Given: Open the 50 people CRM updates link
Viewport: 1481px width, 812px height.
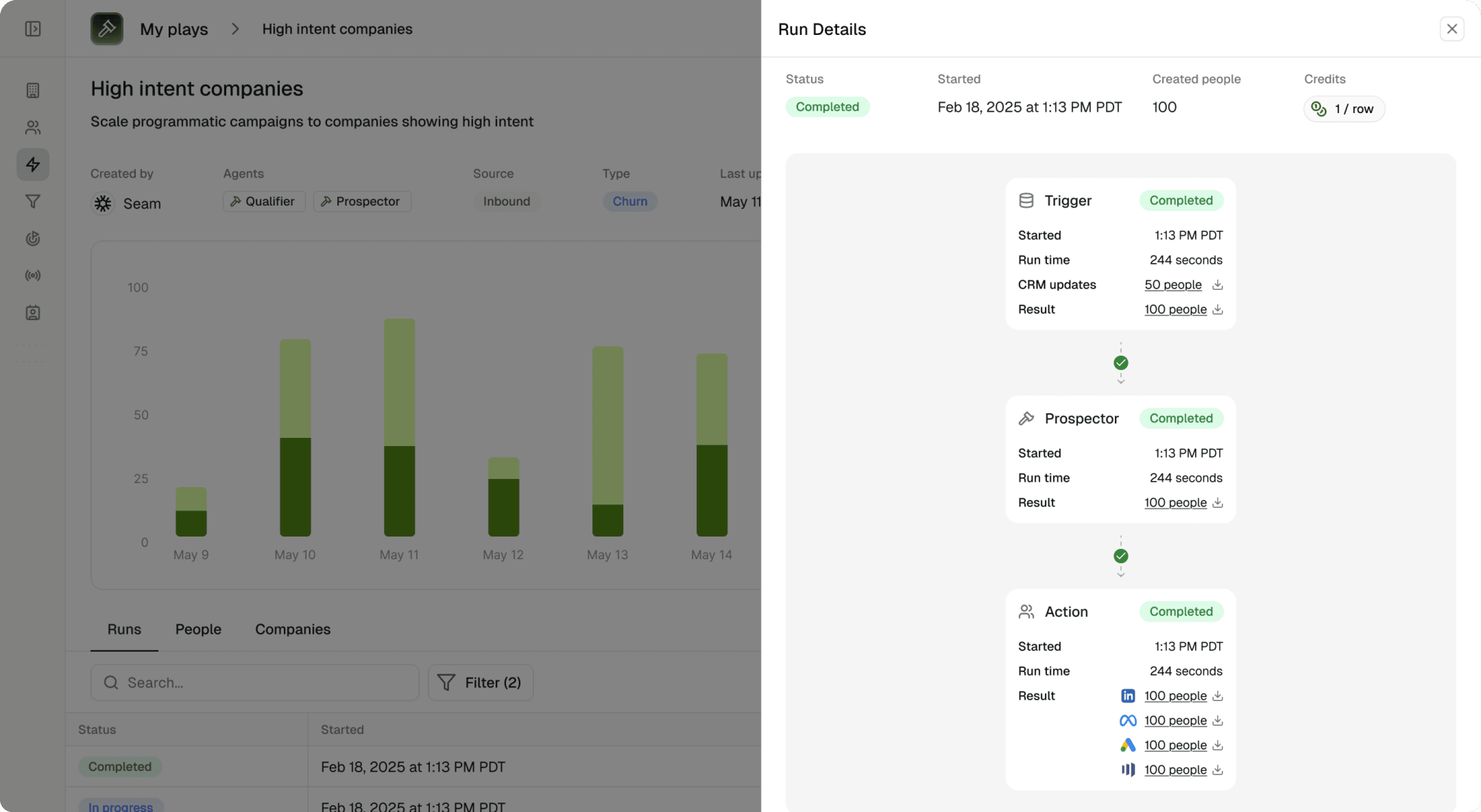Looking at the screenshot, I should tap(1172, 284).
